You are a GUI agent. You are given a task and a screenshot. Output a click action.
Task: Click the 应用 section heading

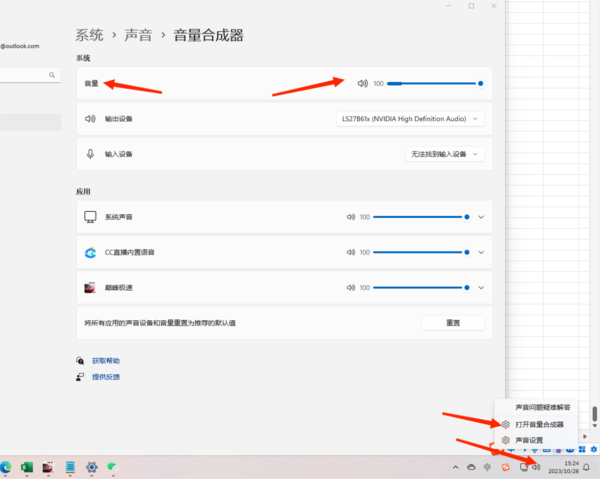[83, 191]
